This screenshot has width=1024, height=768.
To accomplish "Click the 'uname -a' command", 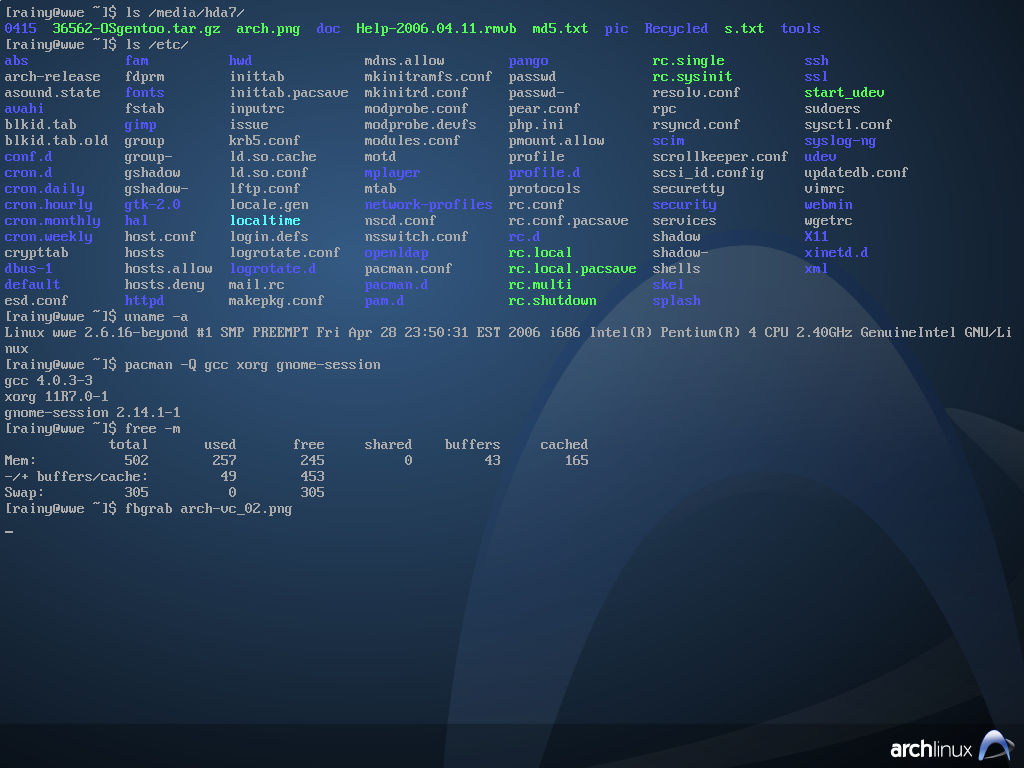I will tap(156, 317).
